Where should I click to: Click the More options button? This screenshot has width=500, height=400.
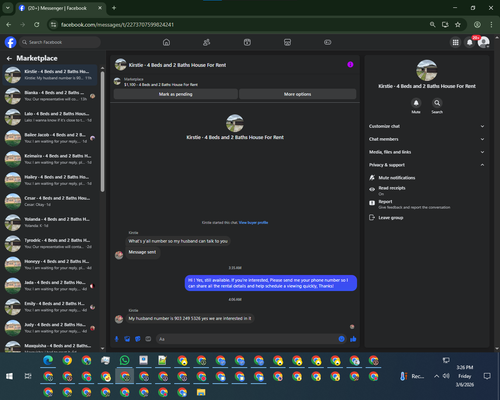297,94
